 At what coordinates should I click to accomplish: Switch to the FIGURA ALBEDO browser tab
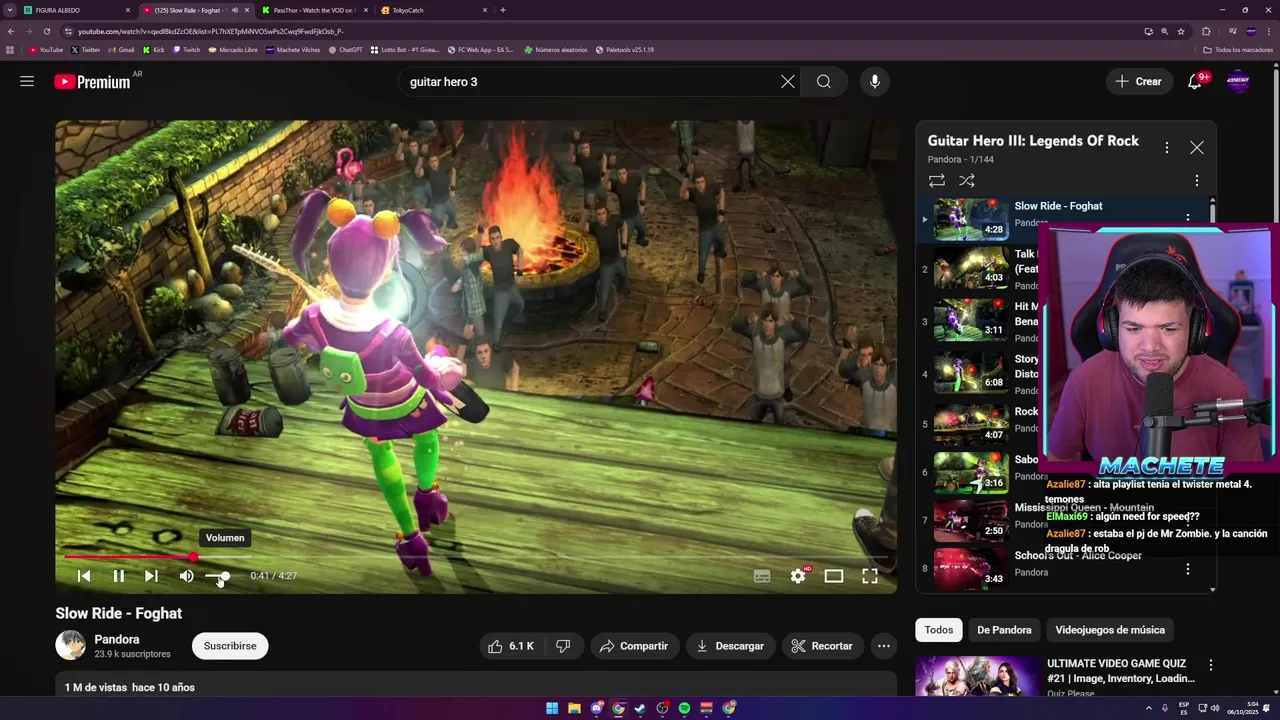point(77,10)
